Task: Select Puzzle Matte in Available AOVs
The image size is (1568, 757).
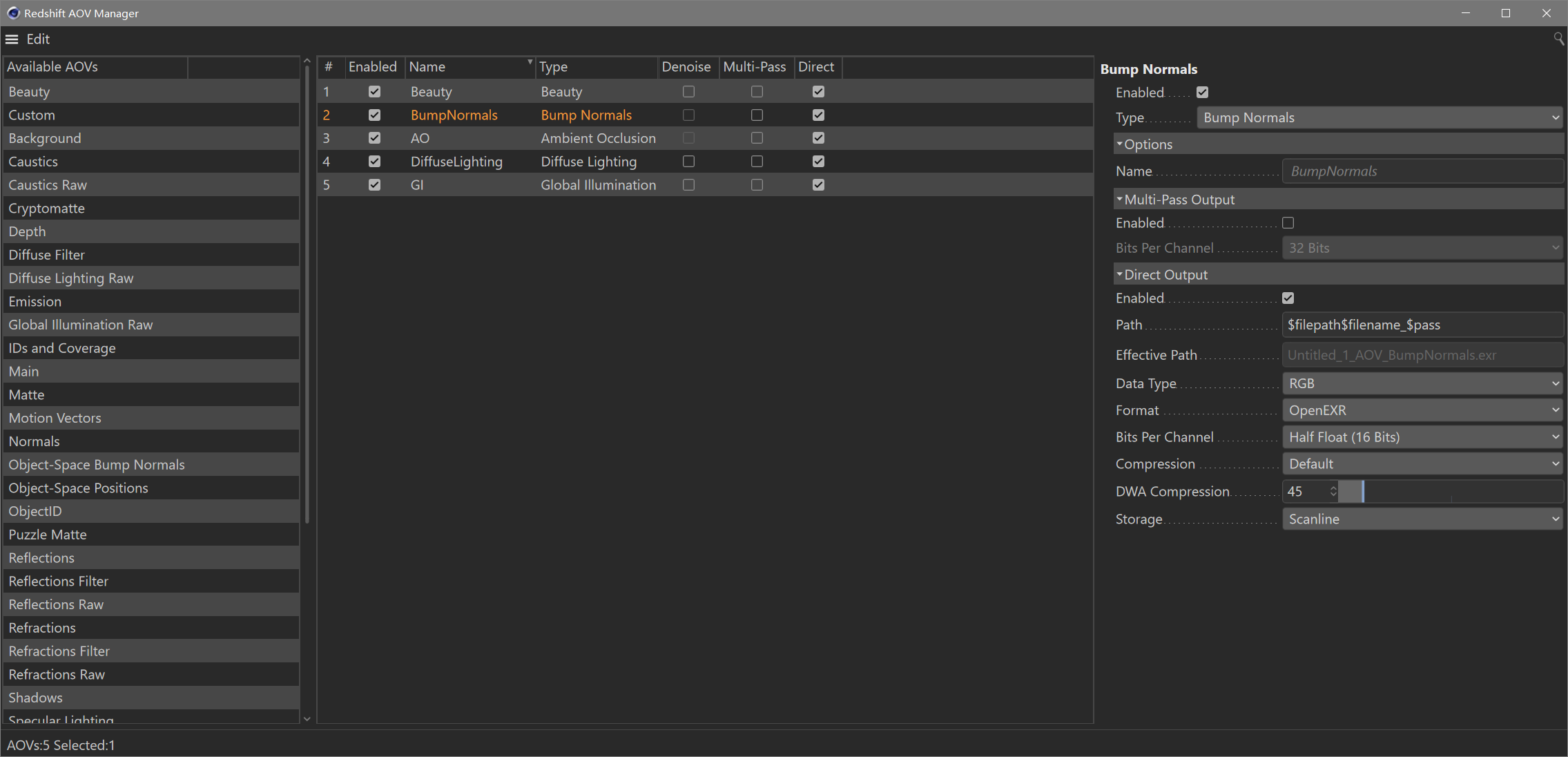Action: tap(151, 535)
